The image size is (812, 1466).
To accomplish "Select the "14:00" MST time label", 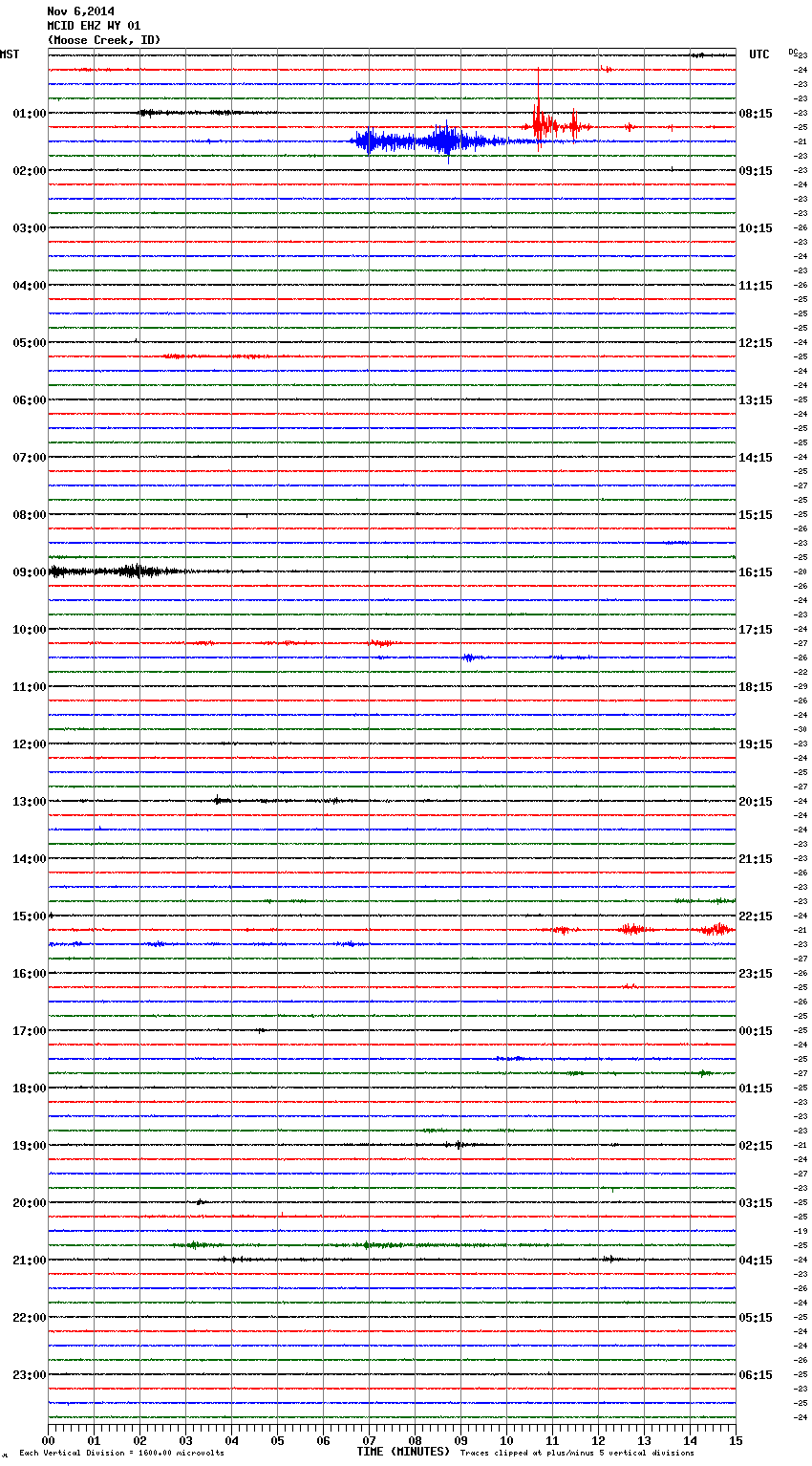I will click(30, 858).
